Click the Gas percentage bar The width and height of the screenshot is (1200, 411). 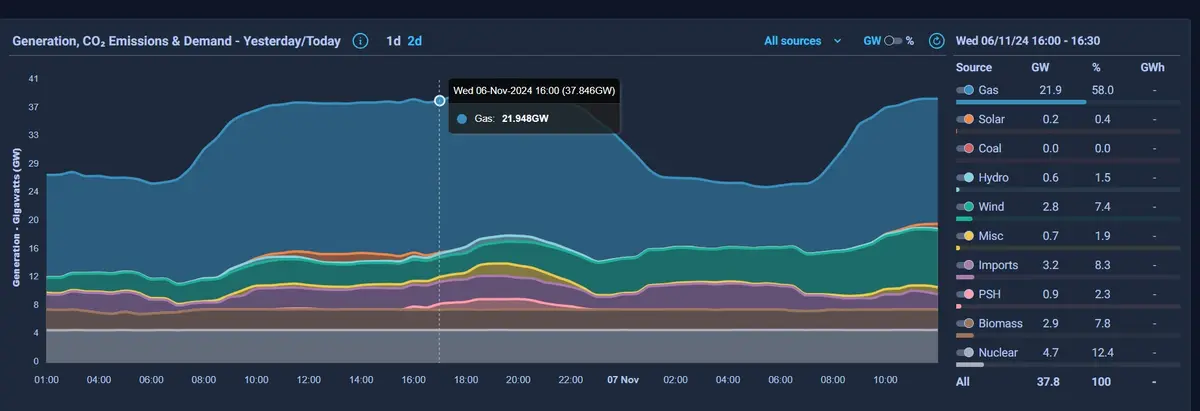pos(1021,102)
